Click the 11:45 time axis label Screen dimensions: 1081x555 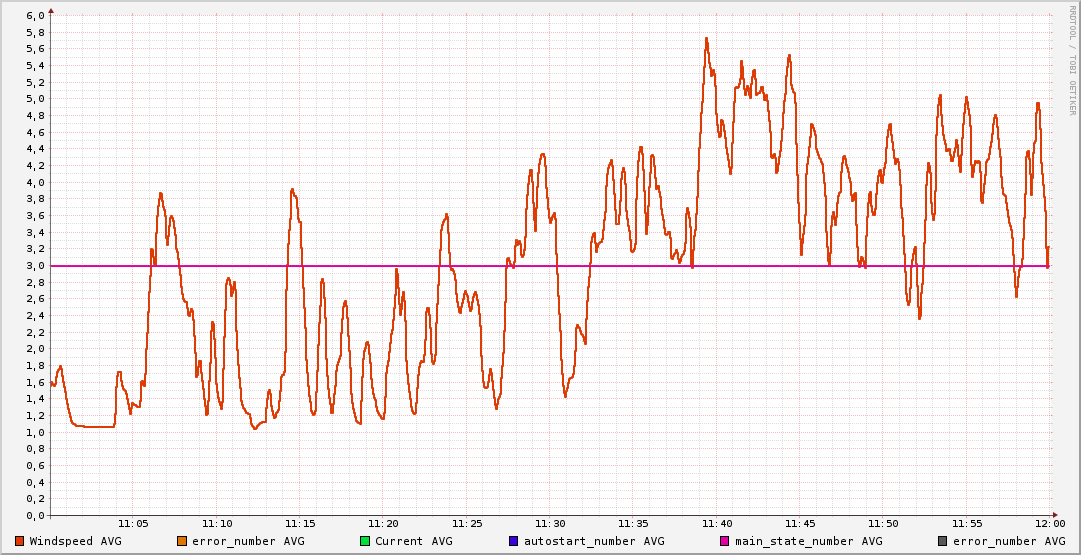click(x=800, y=524)
